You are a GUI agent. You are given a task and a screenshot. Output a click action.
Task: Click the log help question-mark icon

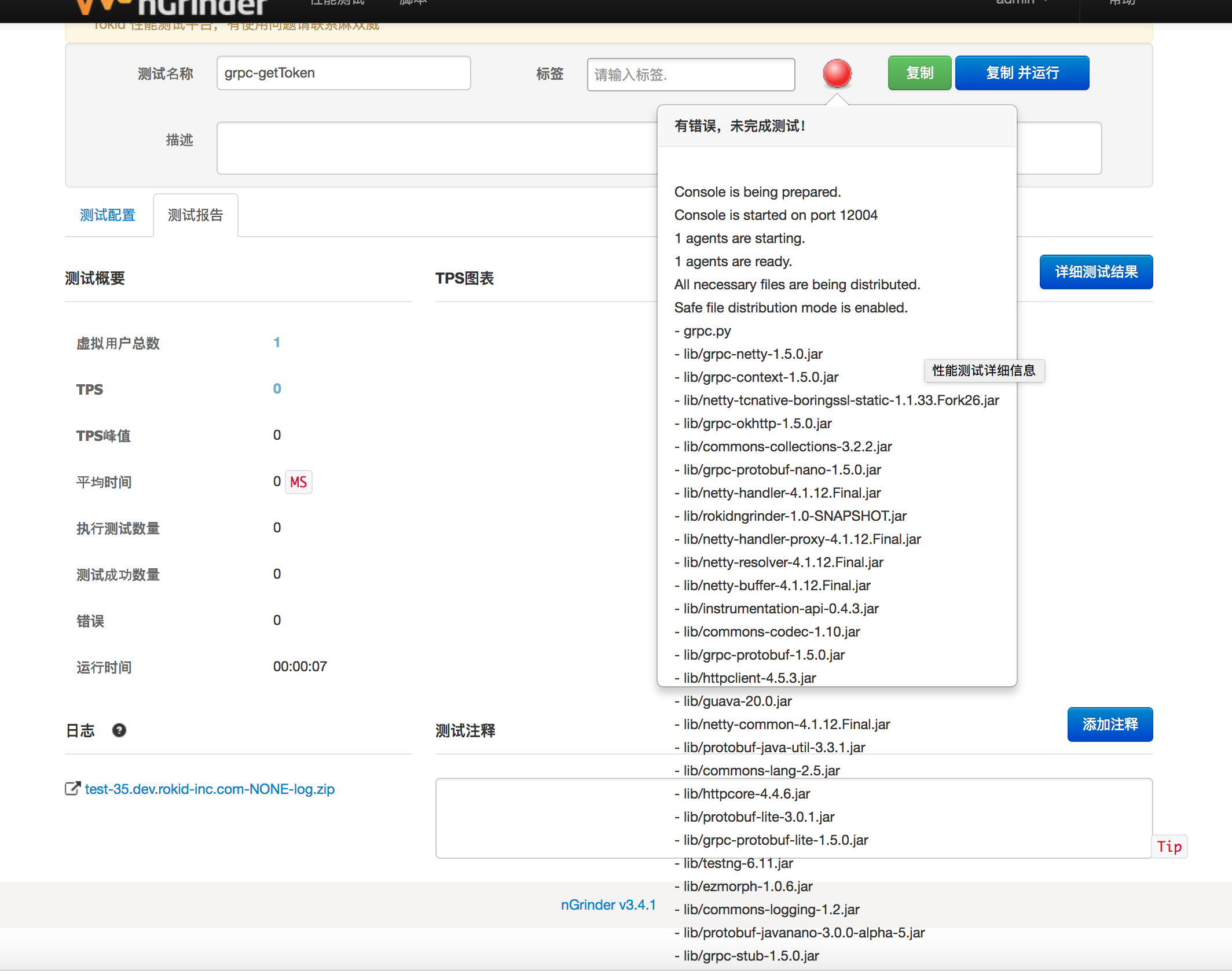click(119, 730)
